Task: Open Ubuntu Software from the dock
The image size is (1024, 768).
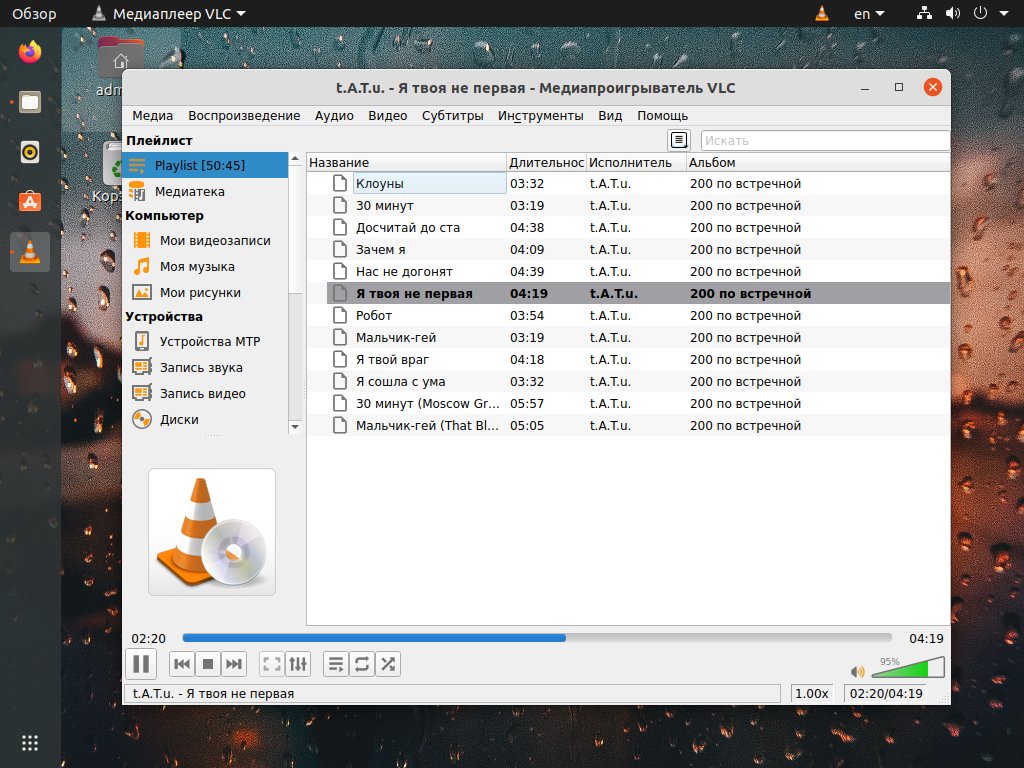Action: click(x=30, y=202)
